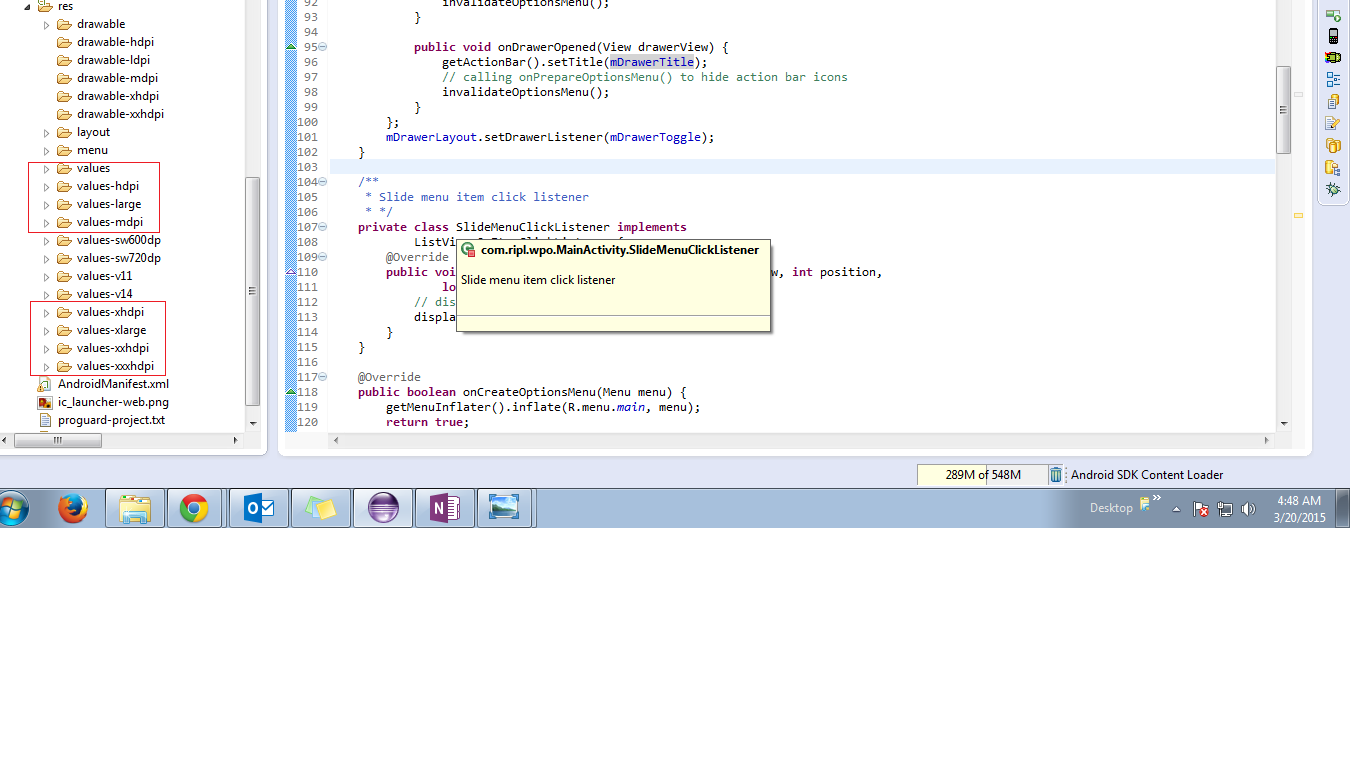This screenshot has height=768, width=1366.
Task: Click override marker beside line 95
Action: [291, 47]
